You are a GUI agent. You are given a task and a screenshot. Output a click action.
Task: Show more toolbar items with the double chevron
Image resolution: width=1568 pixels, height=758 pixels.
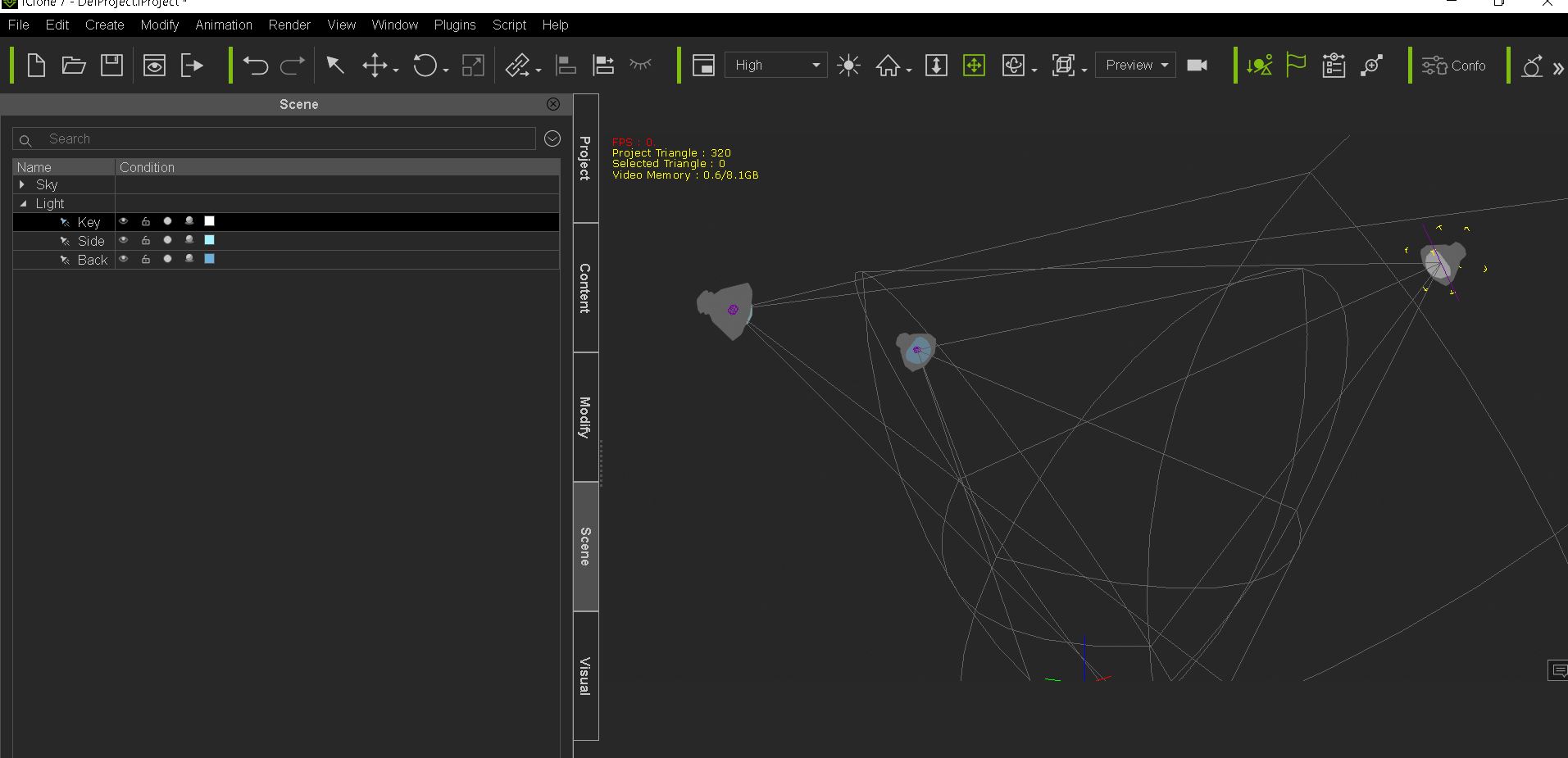coord(1558,70)
